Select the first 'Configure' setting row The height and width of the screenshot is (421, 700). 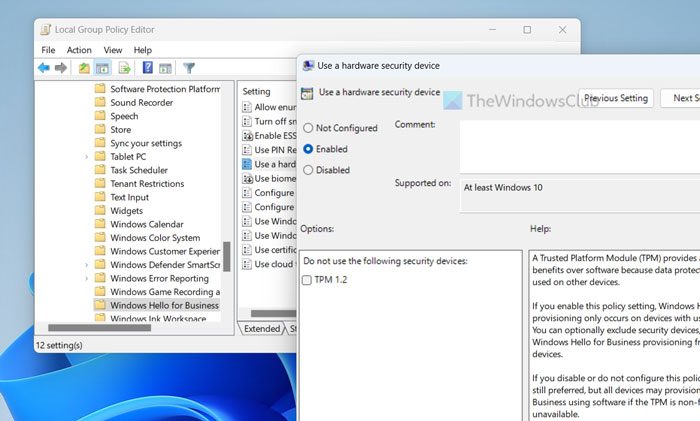(x=269, y=193)
